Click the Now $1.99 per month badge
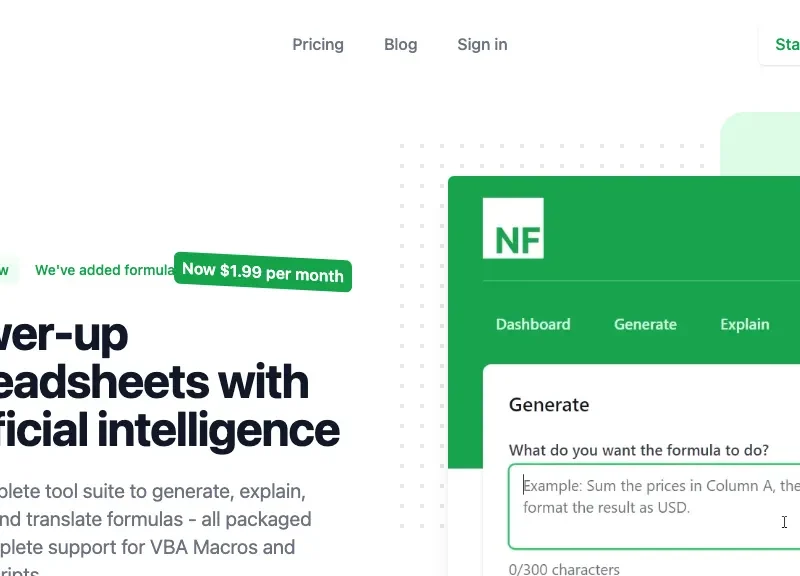 (263, 271)
